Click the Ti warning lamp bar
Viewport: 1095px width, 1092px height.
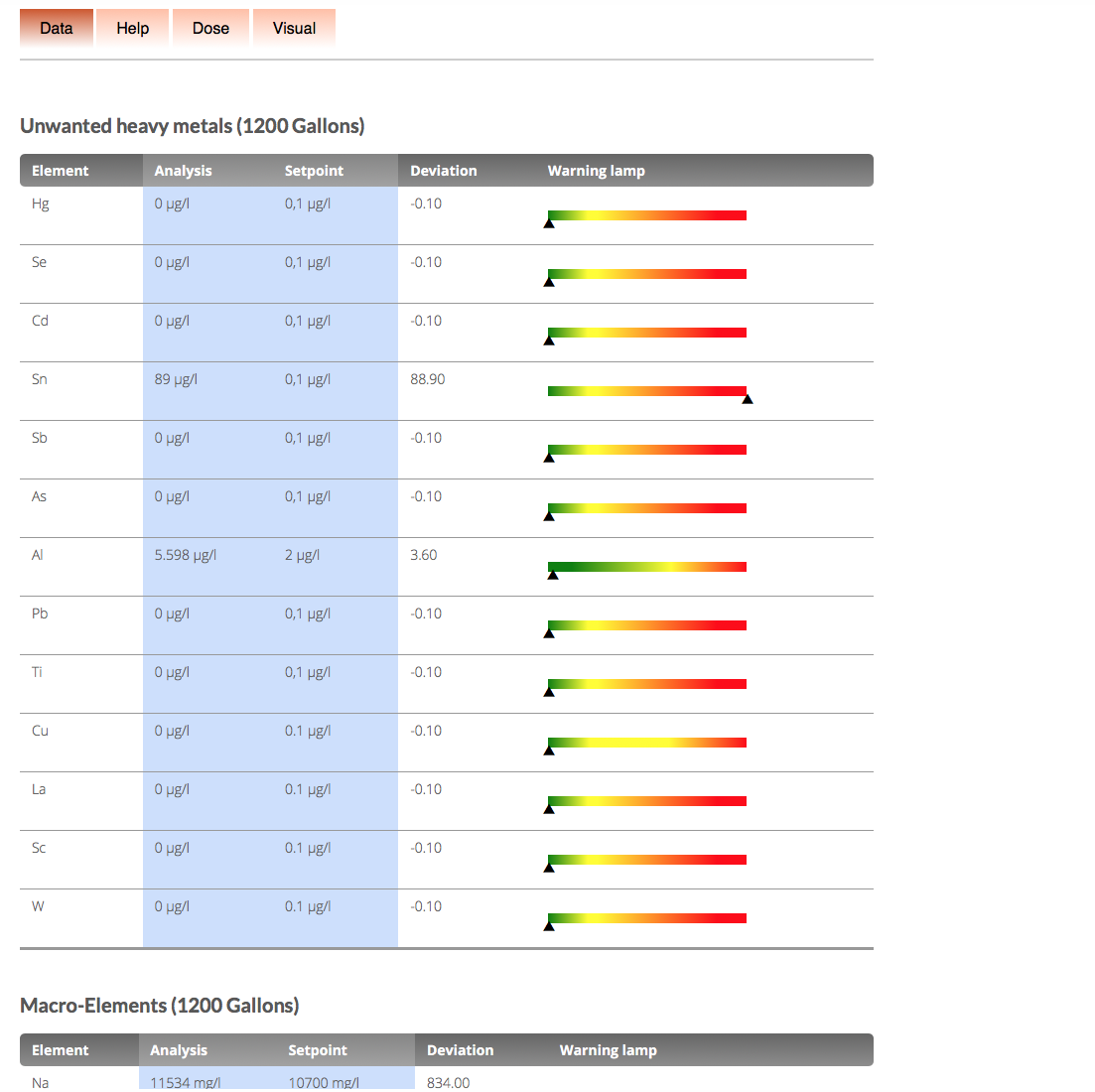pos(646,684)
